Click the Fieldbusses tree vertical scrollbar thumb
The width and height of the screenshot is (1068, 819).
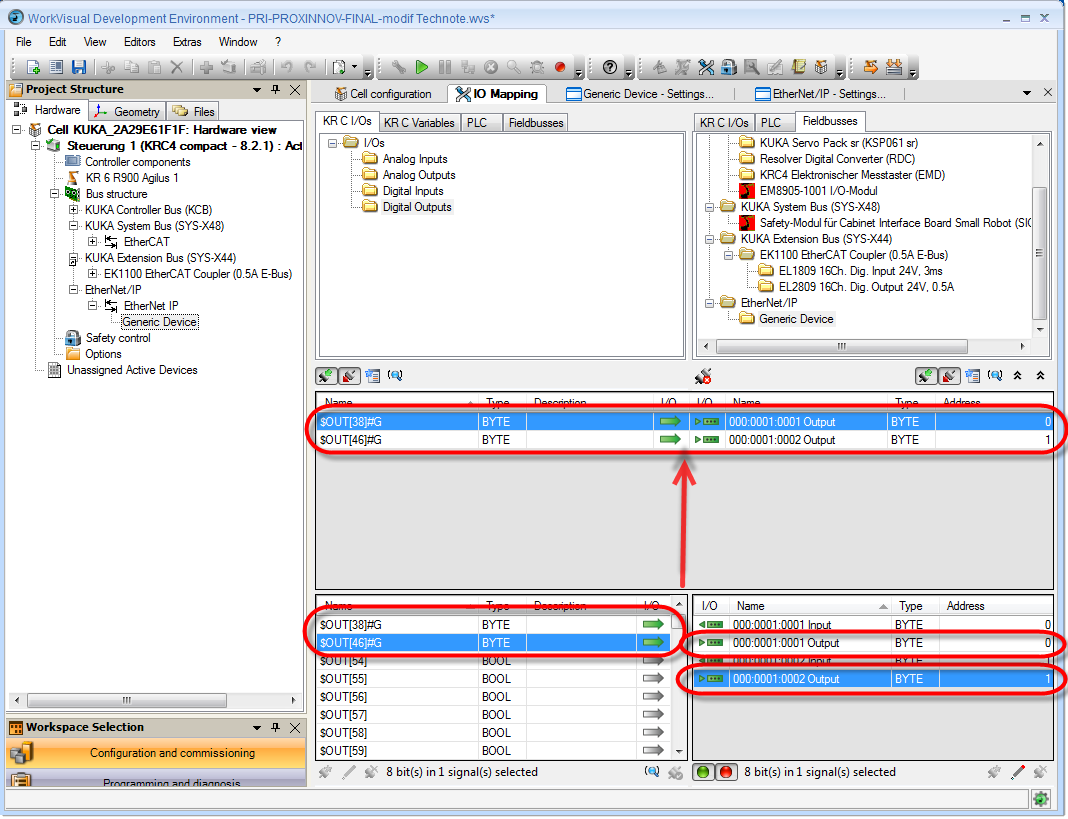pyautogui.click(x=1039, y=253)
